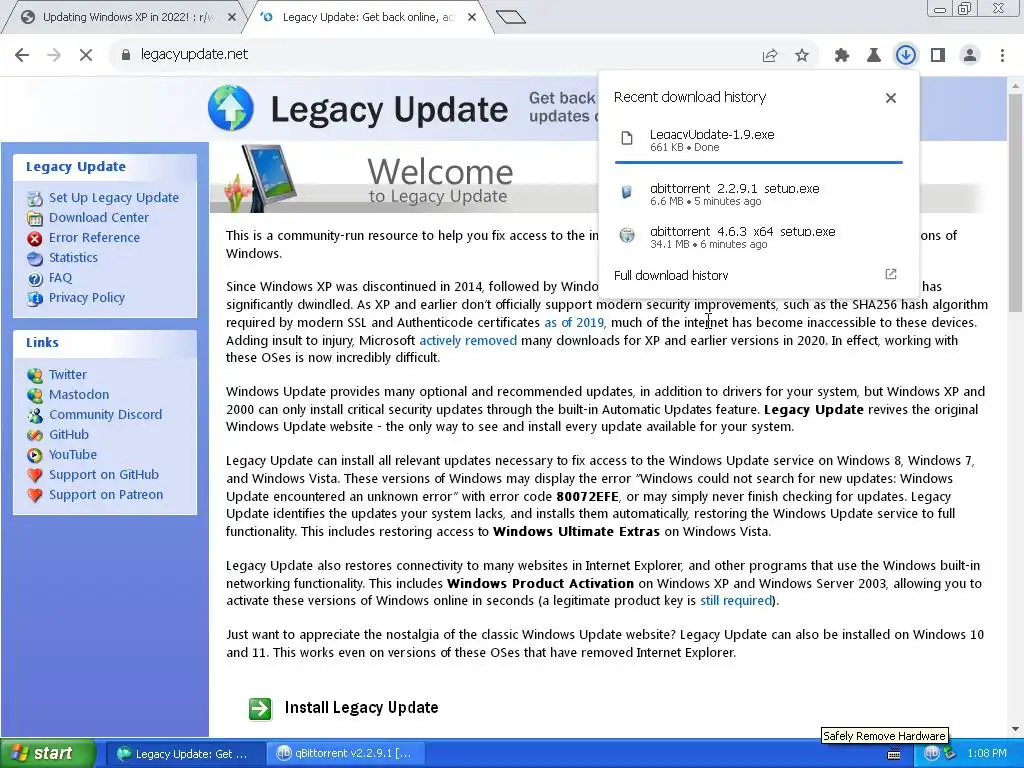Bookmark this page with the star icon
The image size is (1024, 768).
pyautogui.click(x=802, y=56)
